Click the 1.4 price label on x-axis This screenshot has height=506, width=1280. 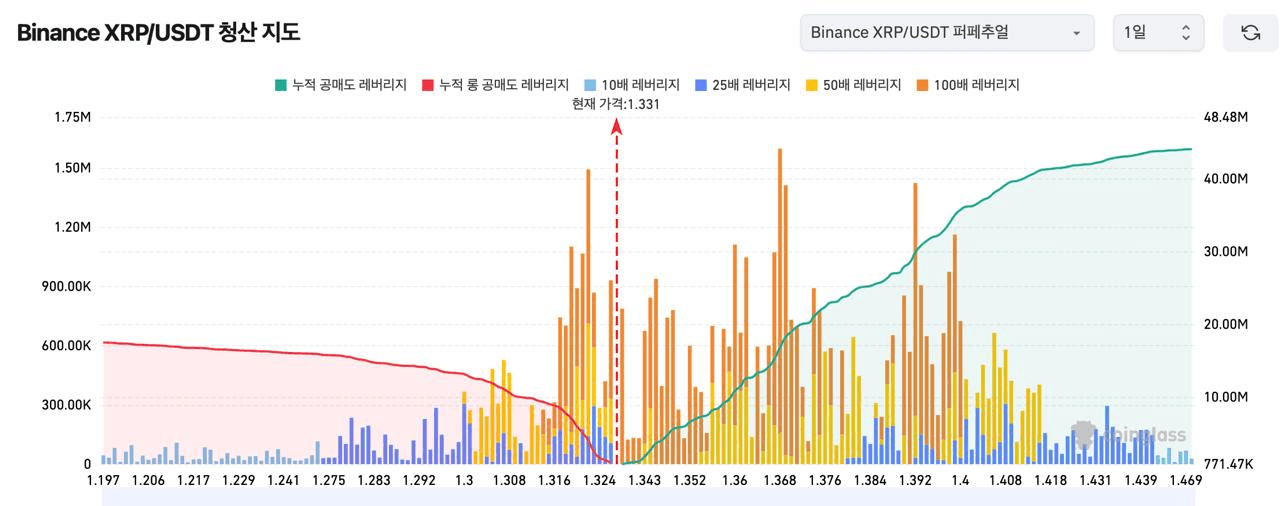(x=960, y=480)
